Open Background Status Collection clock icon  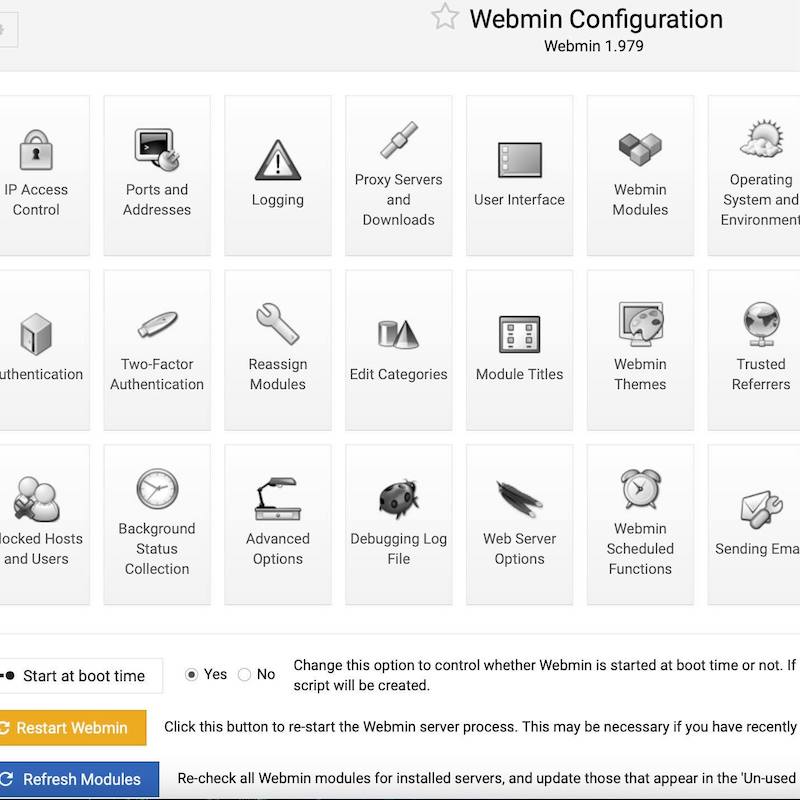[x=157, y=489]
